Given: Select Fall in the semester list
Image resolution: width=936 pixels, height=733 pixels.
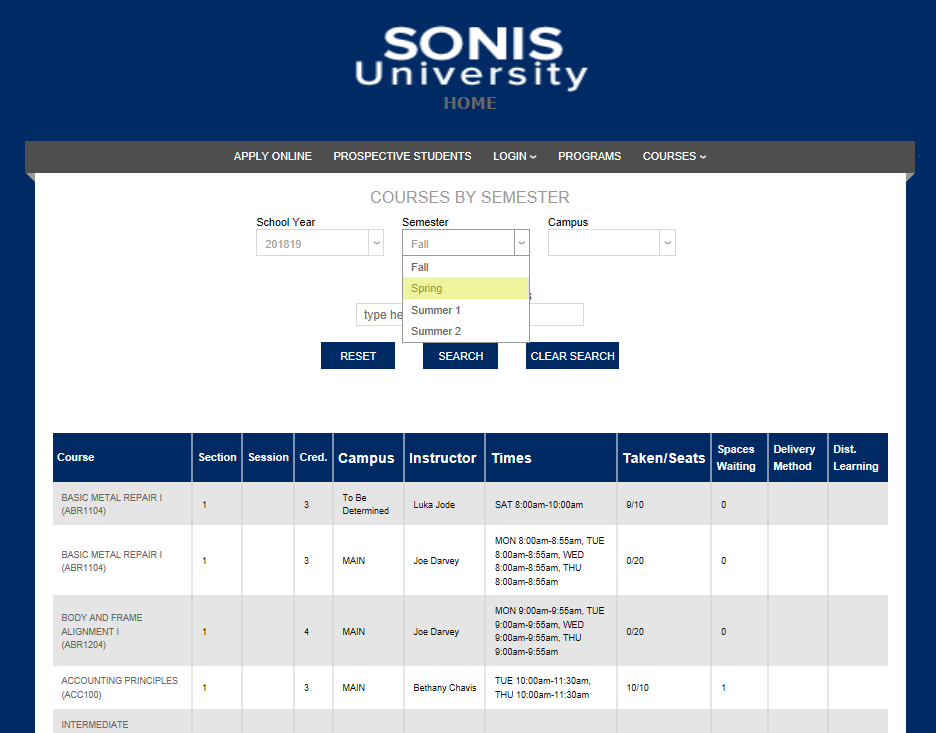Looking at the screenshot, I should pos(465,267).
